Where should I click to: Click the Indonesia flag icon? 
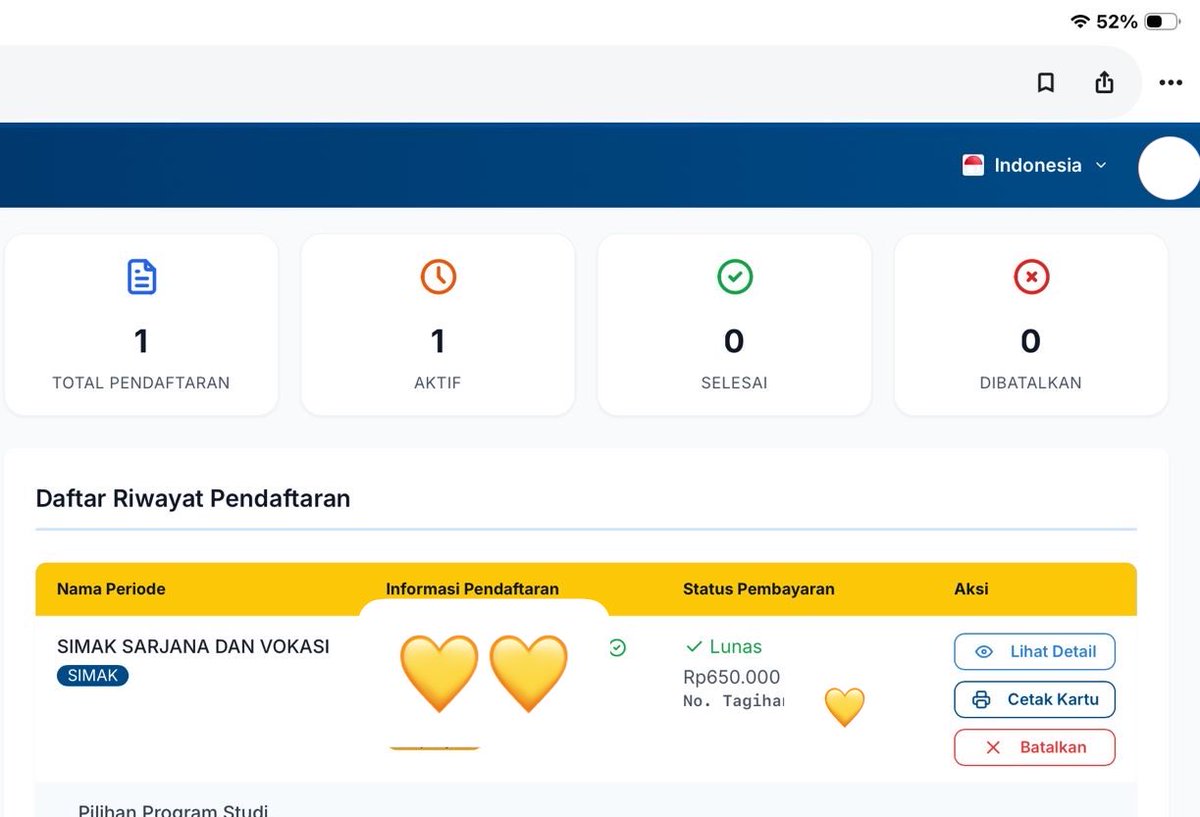click(973, 165)
